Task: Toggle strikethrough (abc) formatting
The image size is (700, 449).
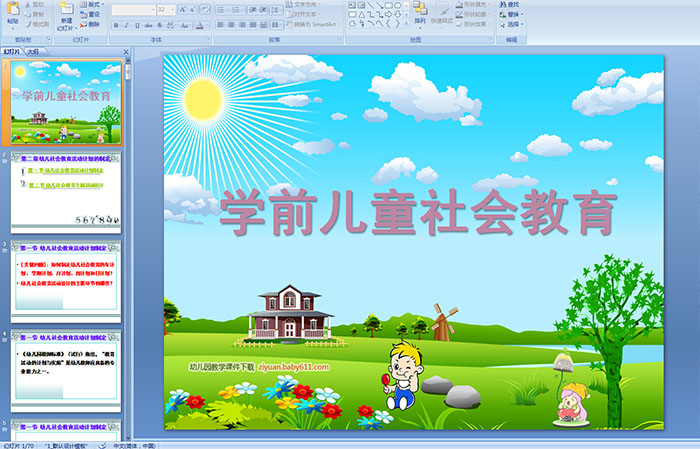Action: point(149,25)
